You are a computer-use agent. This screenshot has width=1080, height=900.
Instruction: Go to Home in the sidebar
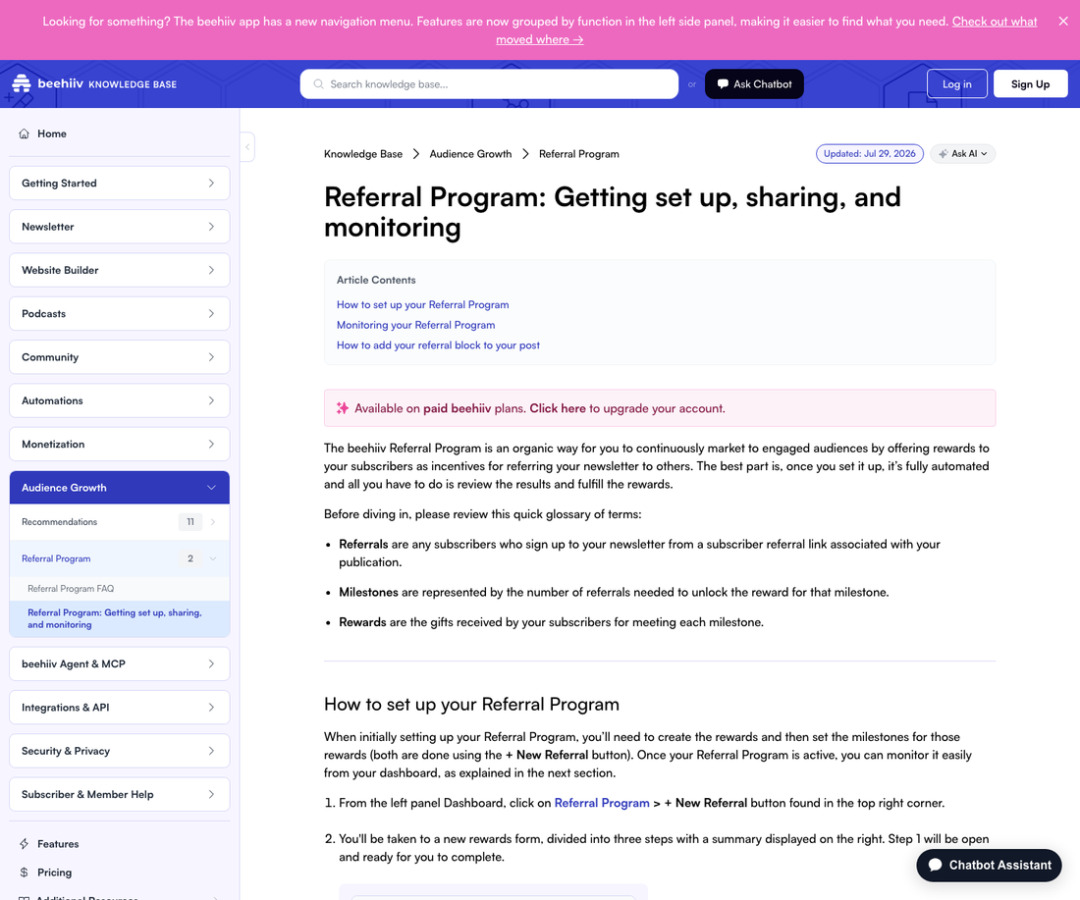click(x=52, y=134)
